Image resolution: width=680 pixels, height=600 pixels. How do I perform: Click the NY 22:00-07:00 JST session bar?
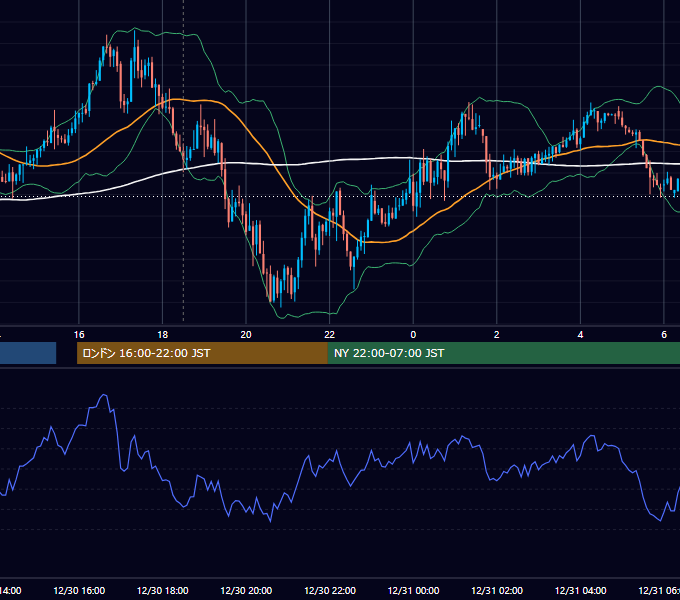[503, 353]
